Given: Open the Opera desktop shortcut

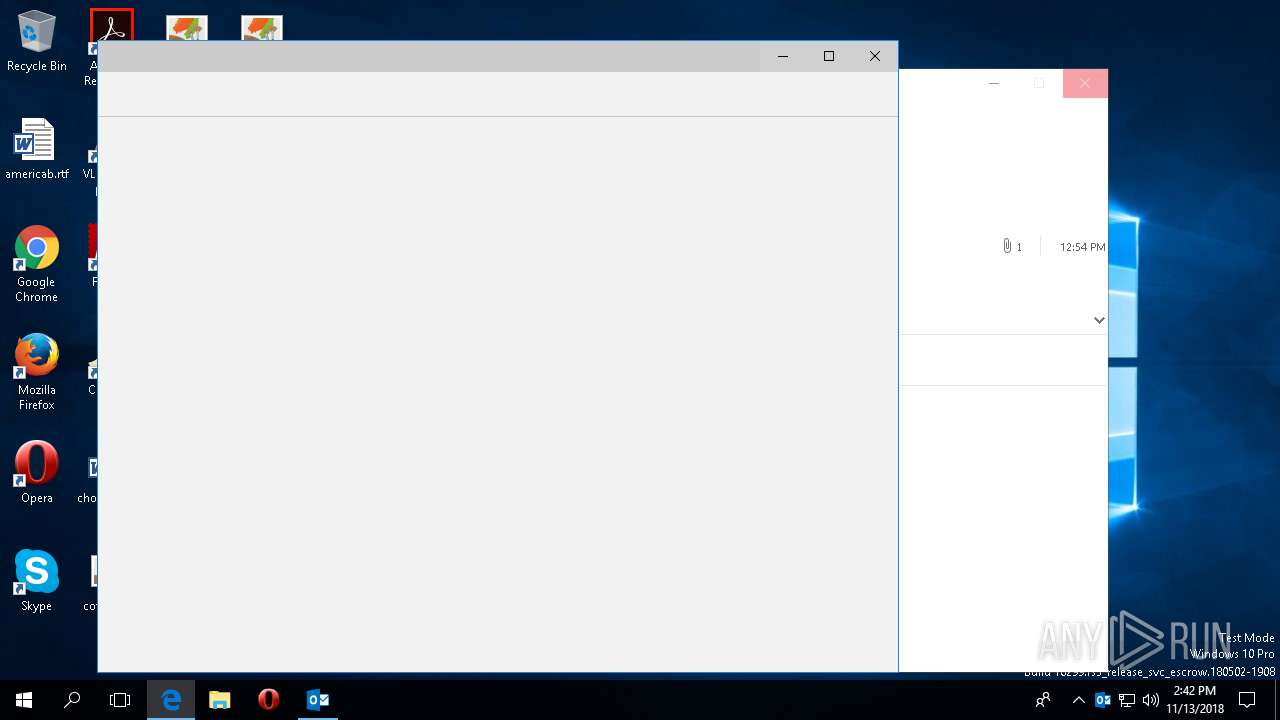Looking at the screenshot, I should [x=36, y=472].
